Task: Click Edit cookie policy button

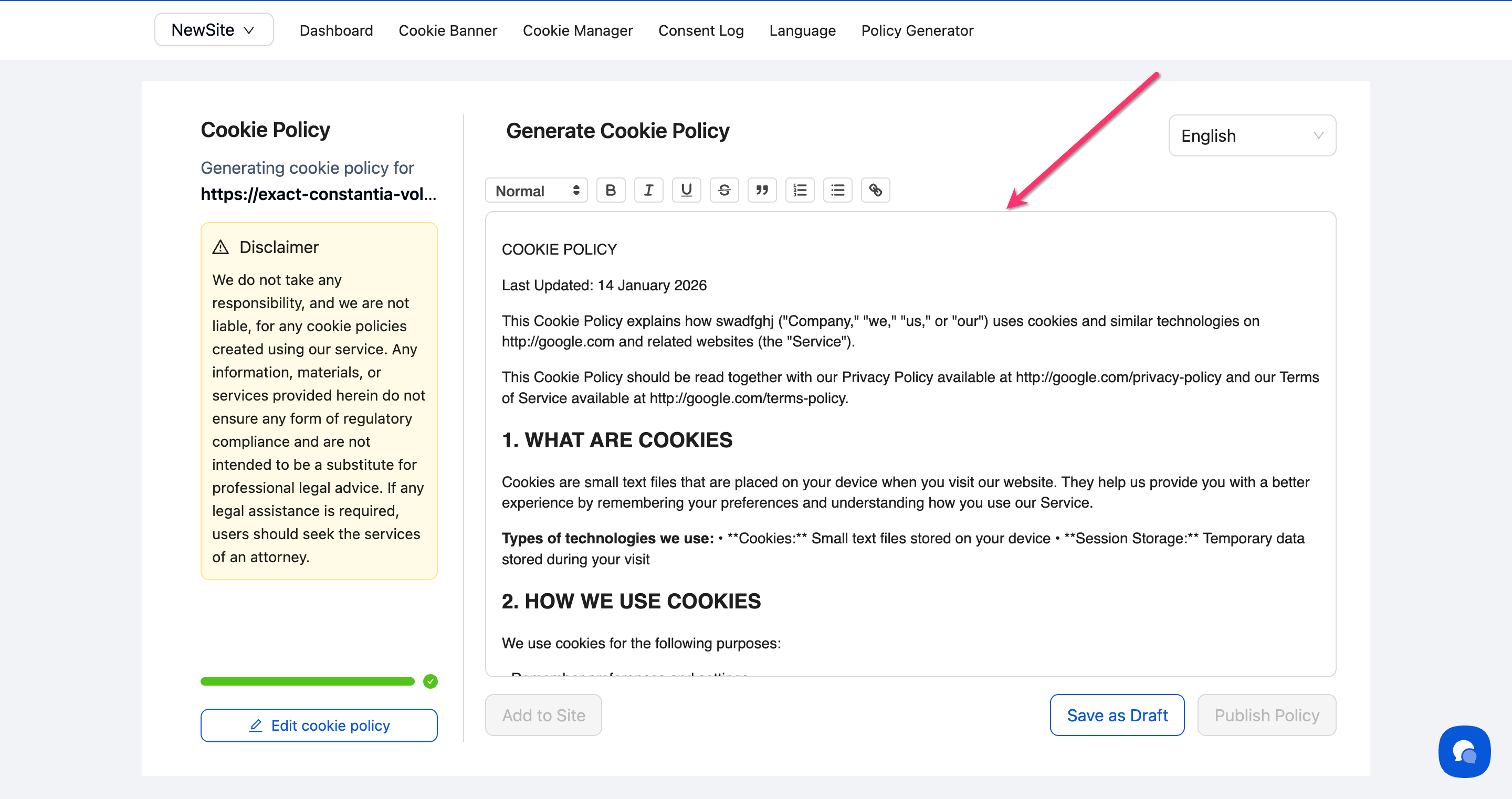Action: pyautogui.click(x=319, y=726)
